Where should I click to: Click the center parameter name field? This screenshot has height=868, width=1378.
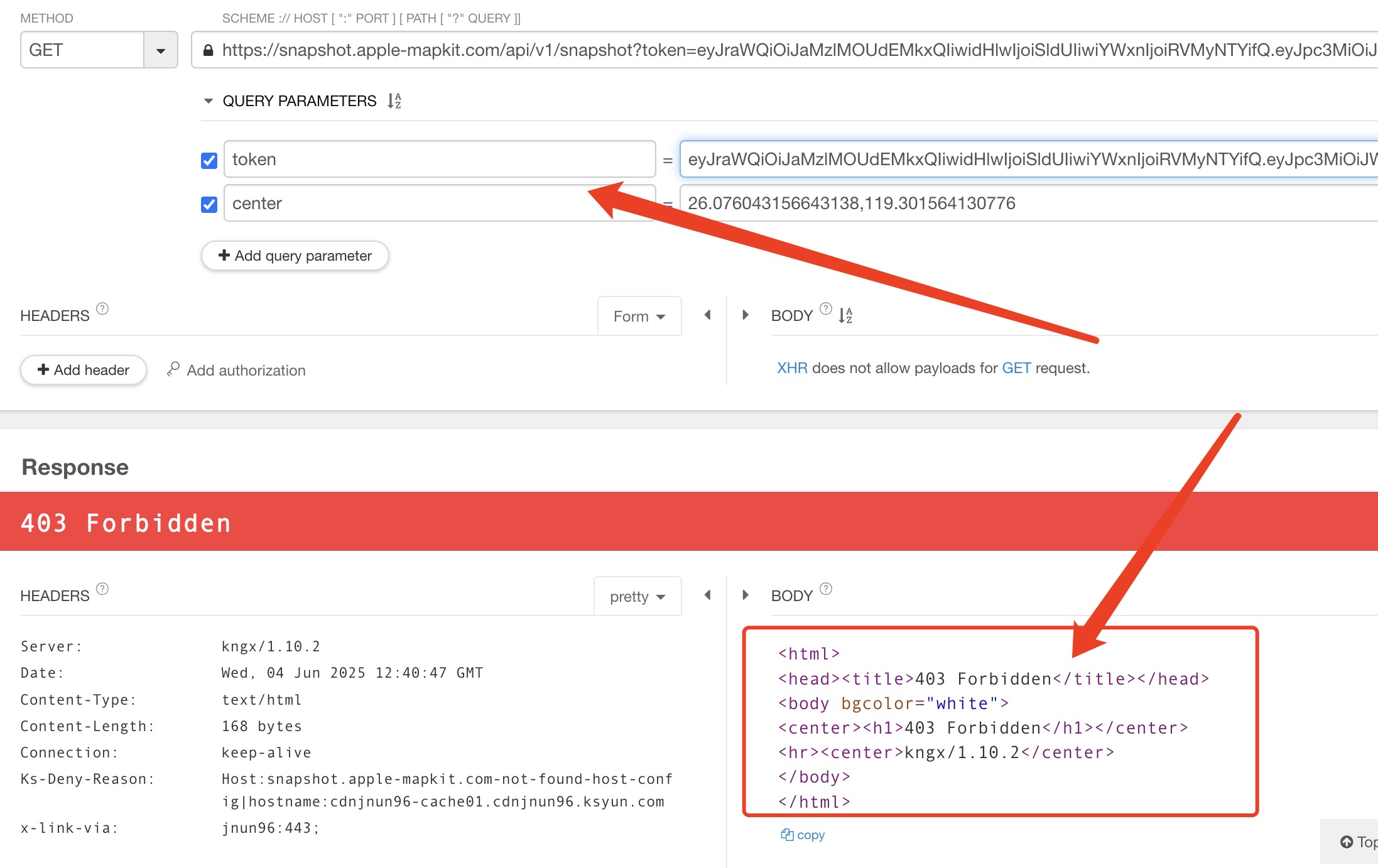[440, 203]
